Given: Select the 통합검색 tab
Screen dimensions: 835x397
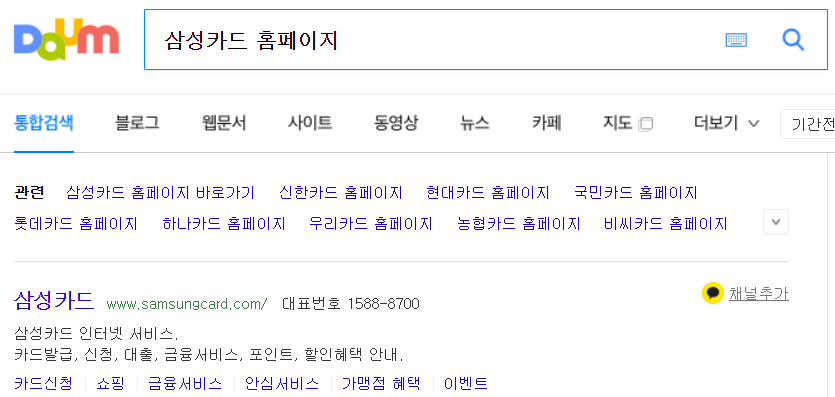Looking at the screenshot, I should (x=44, y=123).
